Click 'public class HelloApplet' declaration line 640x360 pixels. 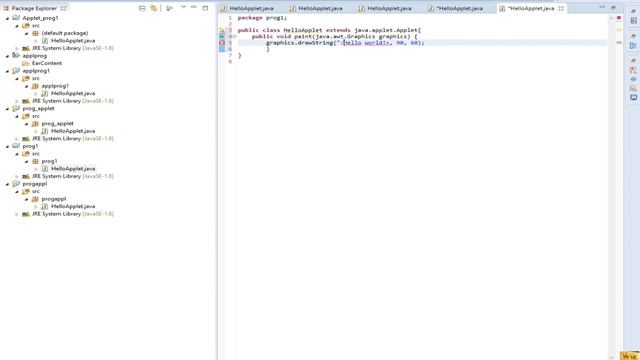329,30
